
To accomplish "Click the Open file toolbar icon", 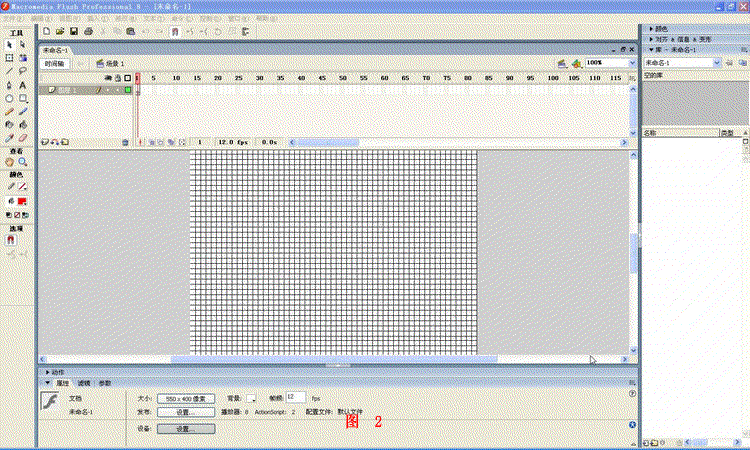I will 60,32.
